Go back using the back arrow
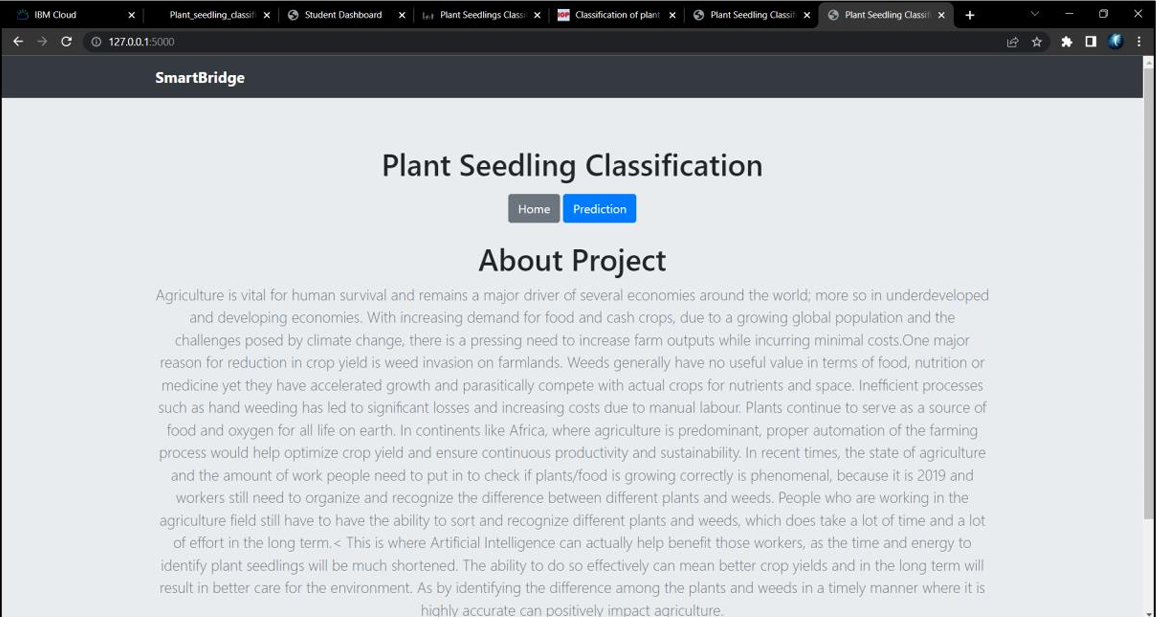The image size is (1156, 617). (18, 42)
